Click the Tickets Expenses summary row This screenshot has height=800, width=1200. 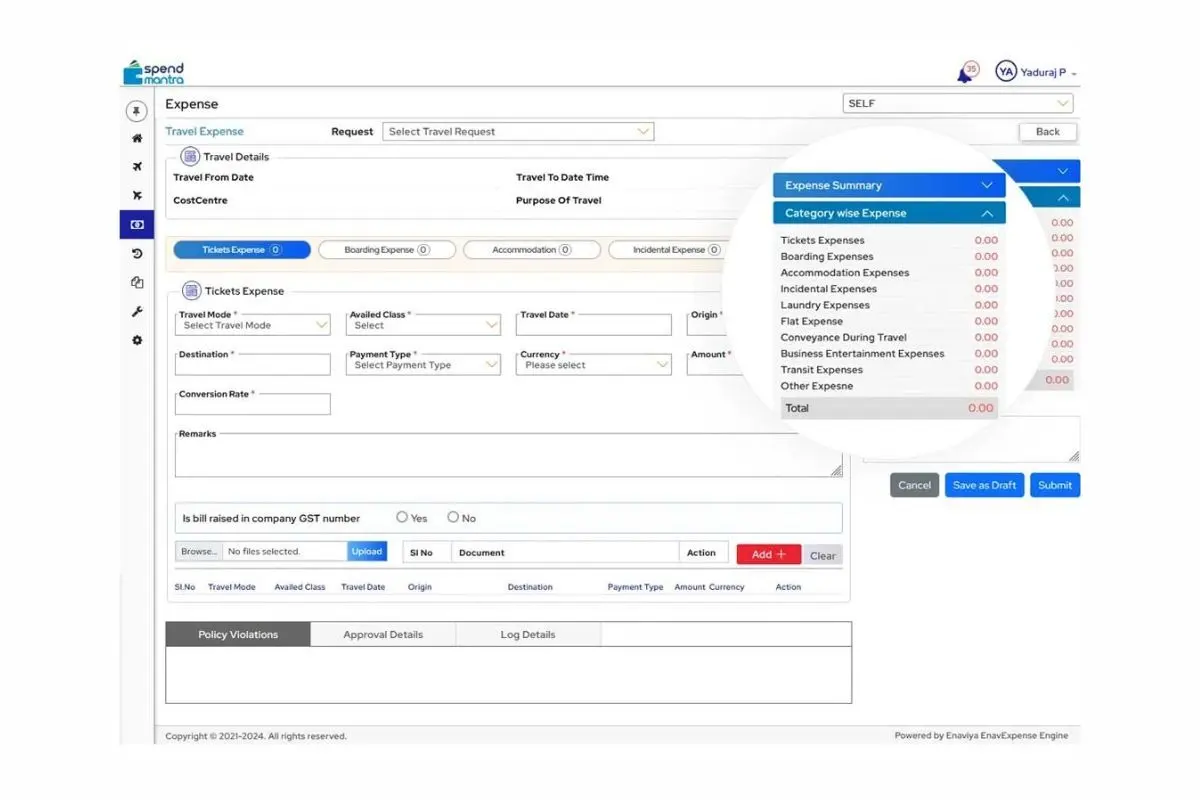coord(889,240)
